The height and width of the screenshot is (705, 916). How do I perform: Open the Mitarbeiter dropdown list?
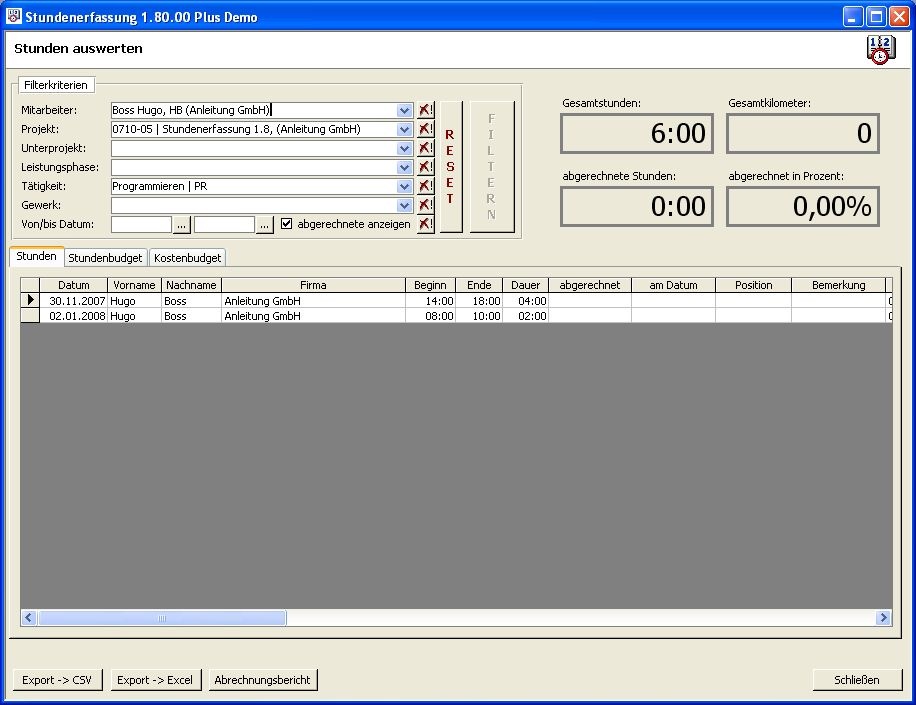[x=404, y=111]
